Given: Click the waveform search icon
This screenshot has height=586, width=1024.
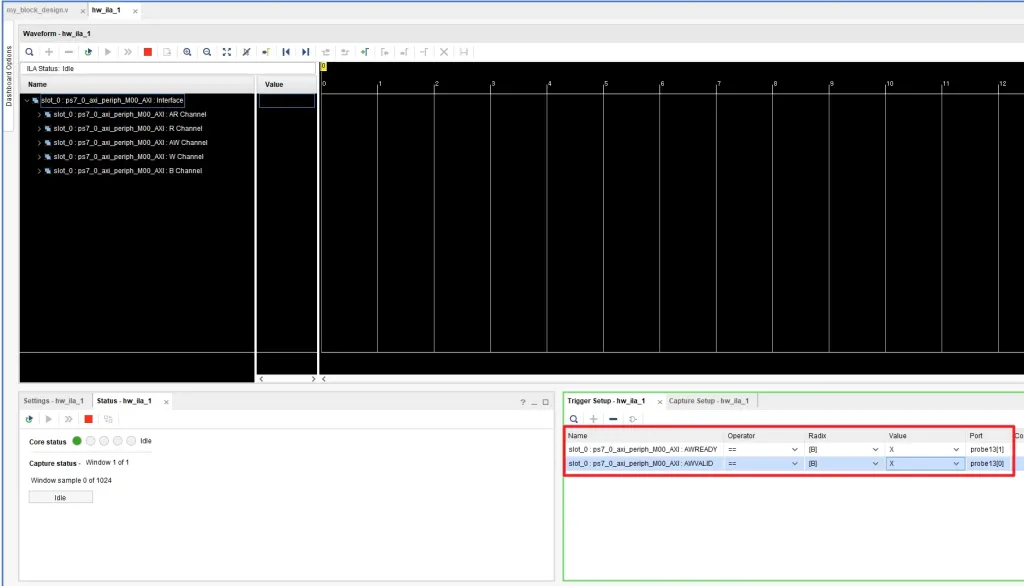Looking at the screenshot, I should pos(29,52).
